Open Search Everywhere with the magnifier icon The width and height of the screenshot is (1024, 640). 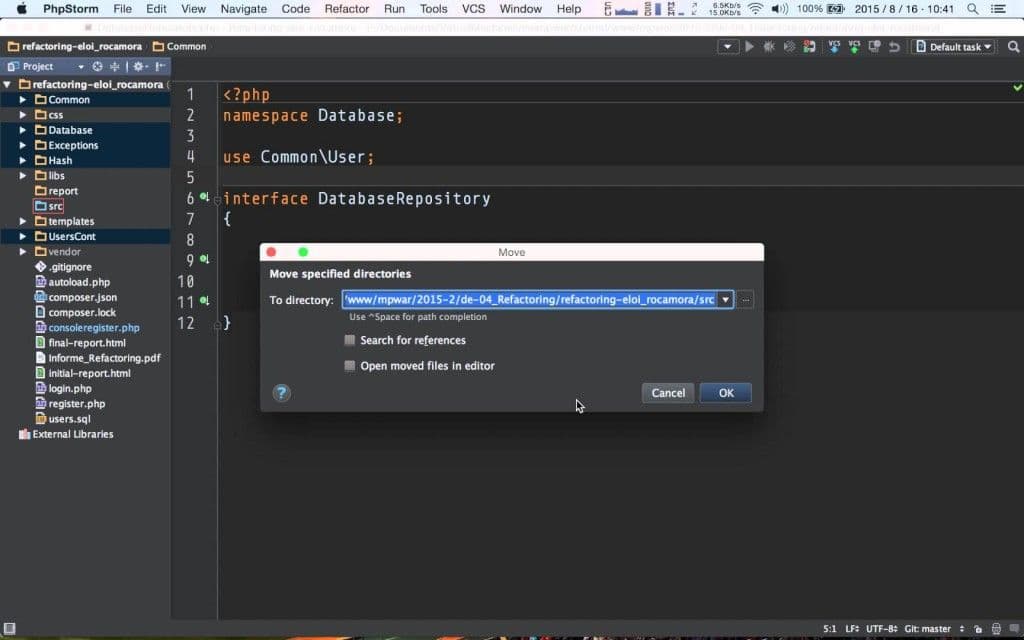(x=1013, y=46)
